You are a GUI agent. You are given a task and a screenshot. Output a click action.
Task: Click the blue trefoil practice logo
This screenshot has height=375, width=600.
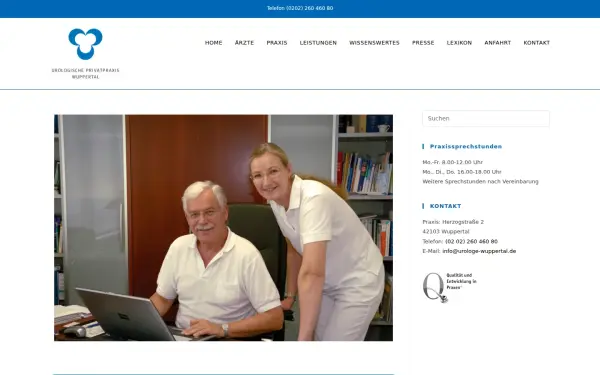pos(85,44)
